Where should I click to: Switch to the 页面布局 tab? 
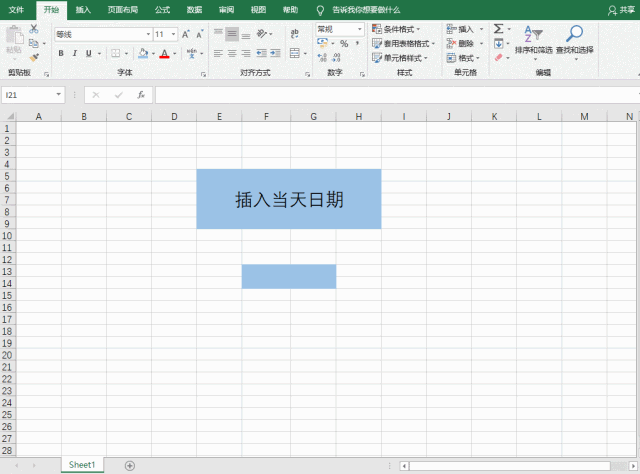click(122, 10)
